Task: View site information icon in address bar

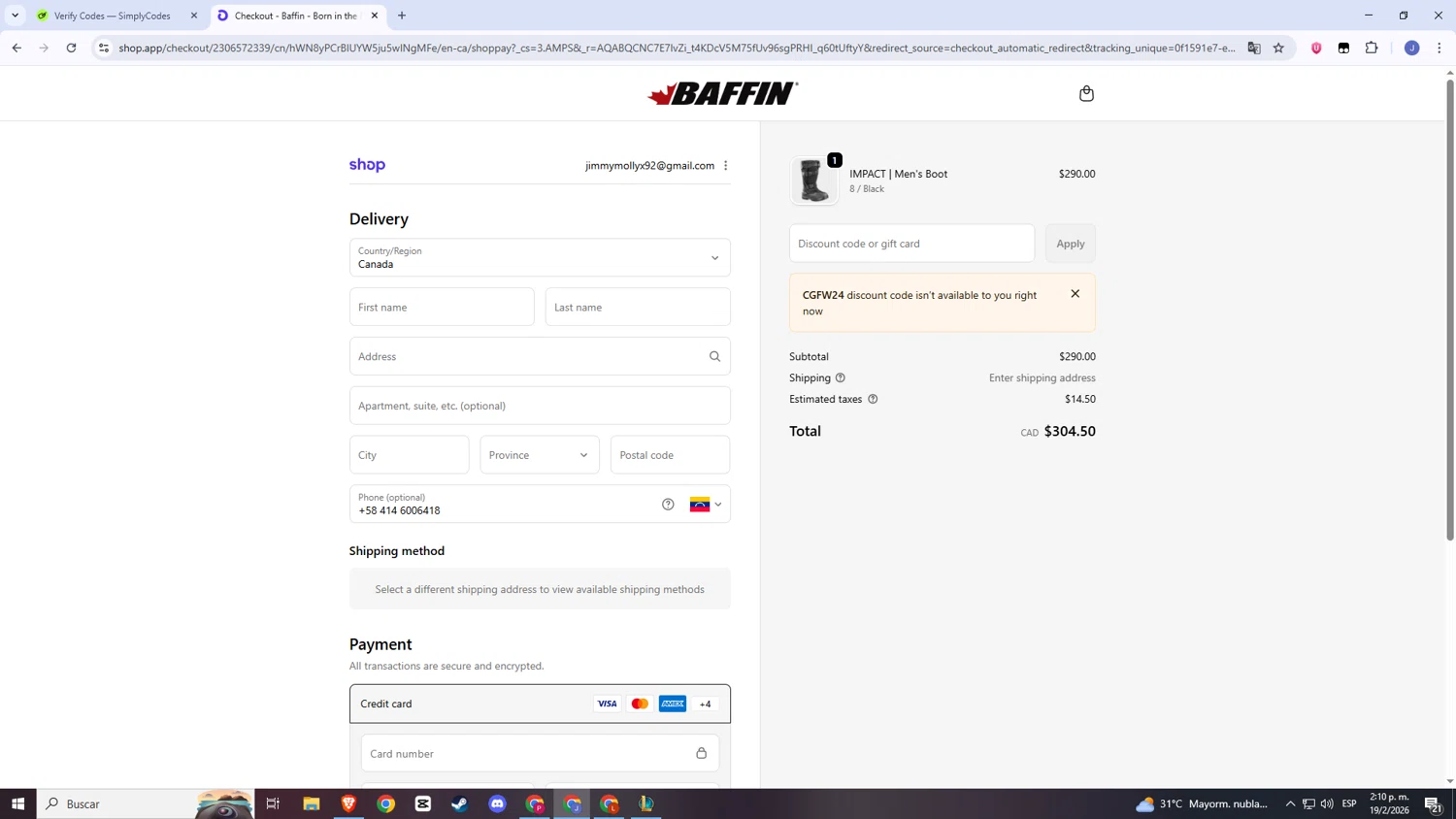Action: click(104, 48)
